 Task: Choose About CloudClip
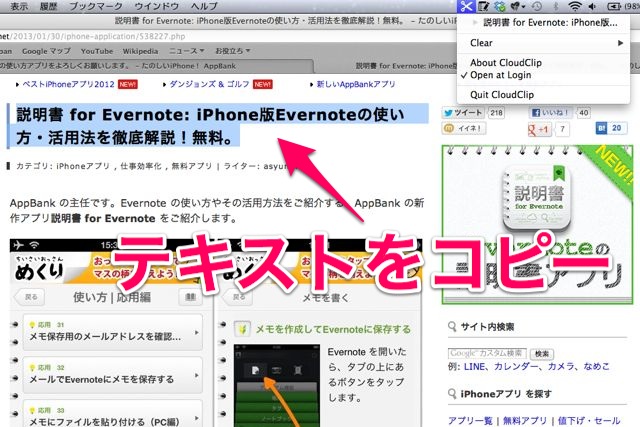[506, 62]
